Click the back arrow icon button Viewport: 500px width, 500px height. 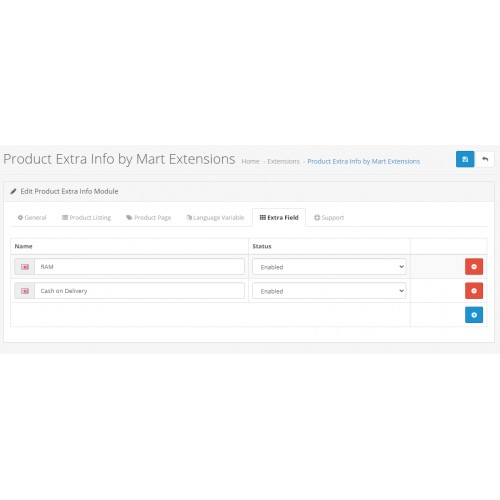pos(485,159)
